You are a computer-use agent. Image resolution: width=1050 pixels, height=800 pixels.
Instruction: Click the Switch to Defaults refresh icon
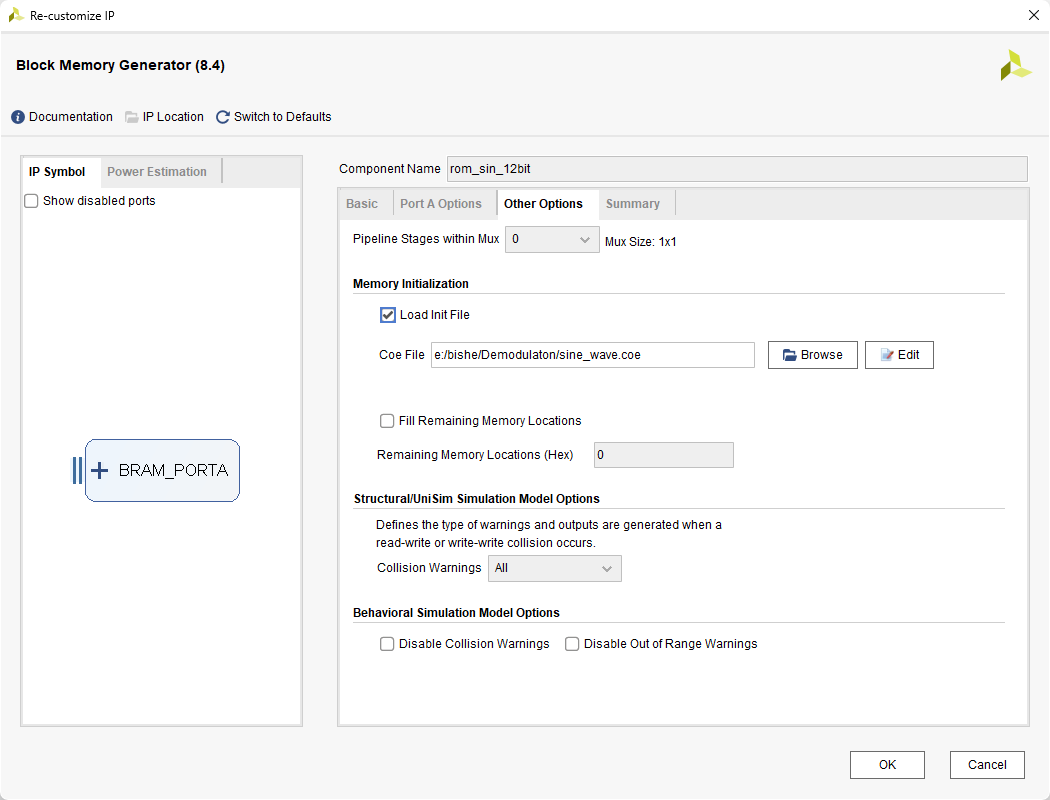pos(223,117)
